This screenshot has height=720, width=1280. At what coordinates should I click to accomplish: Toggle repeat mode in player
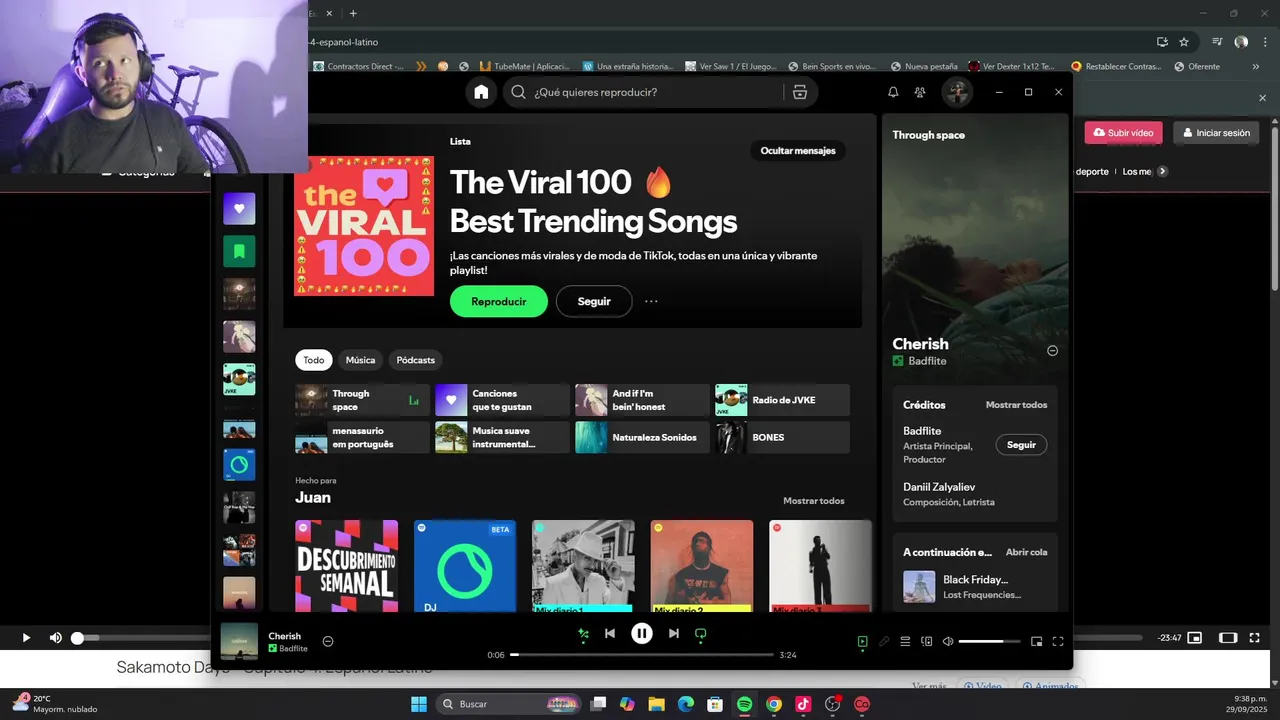[701, 634]
